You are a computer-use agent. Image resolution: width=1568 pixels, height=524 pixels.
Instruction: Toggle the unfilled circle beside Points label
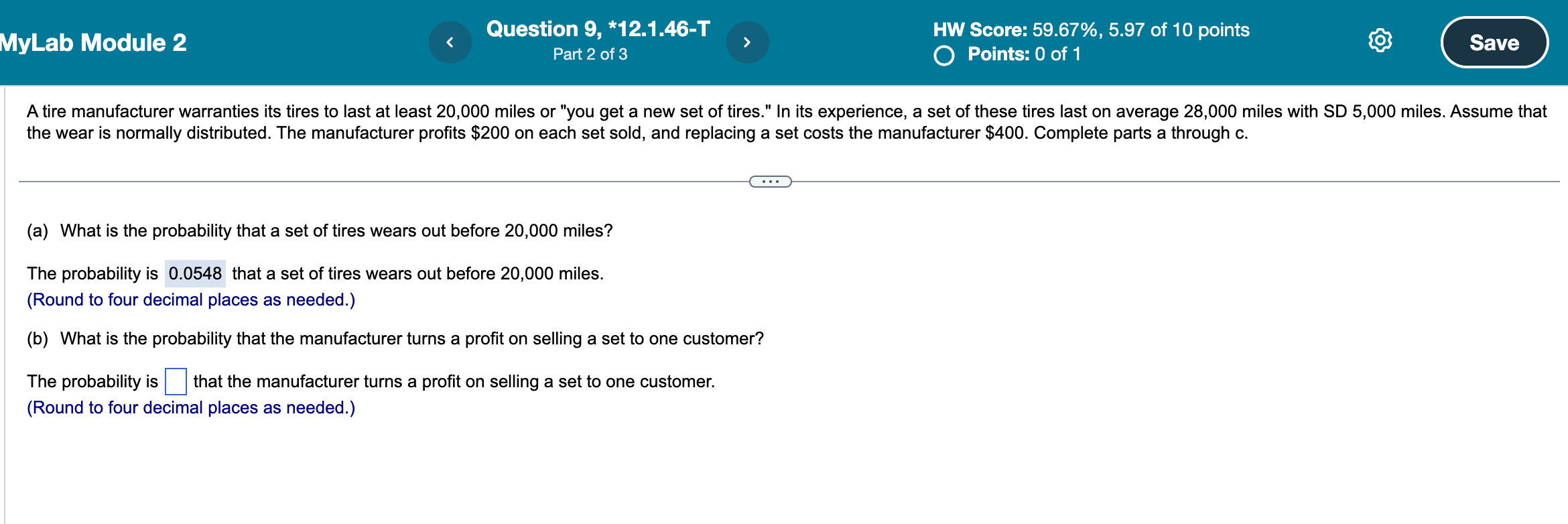(x=943, y=56)
